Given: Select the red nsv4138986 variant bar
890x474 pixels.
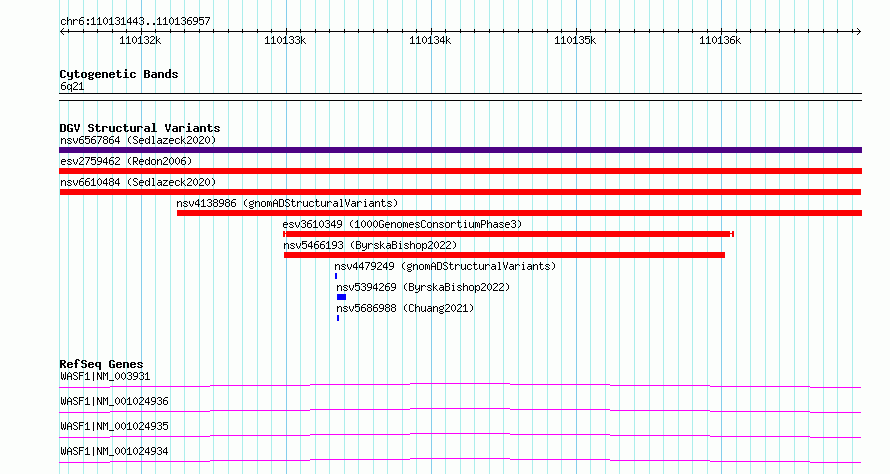Looking at the screenshot, I should click(x=519, y=213).
